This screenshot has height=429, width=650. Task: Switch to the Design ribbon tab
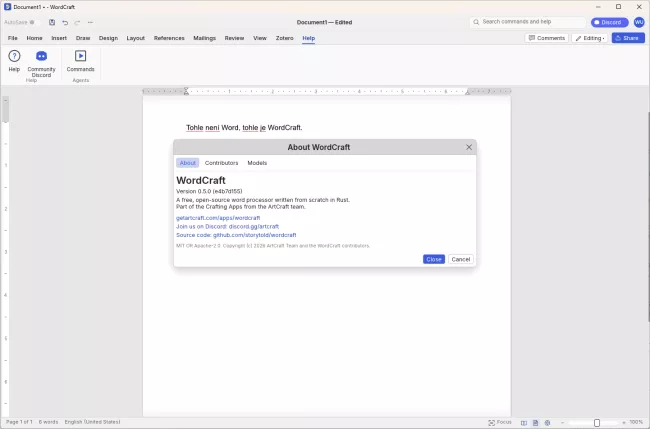108,38
